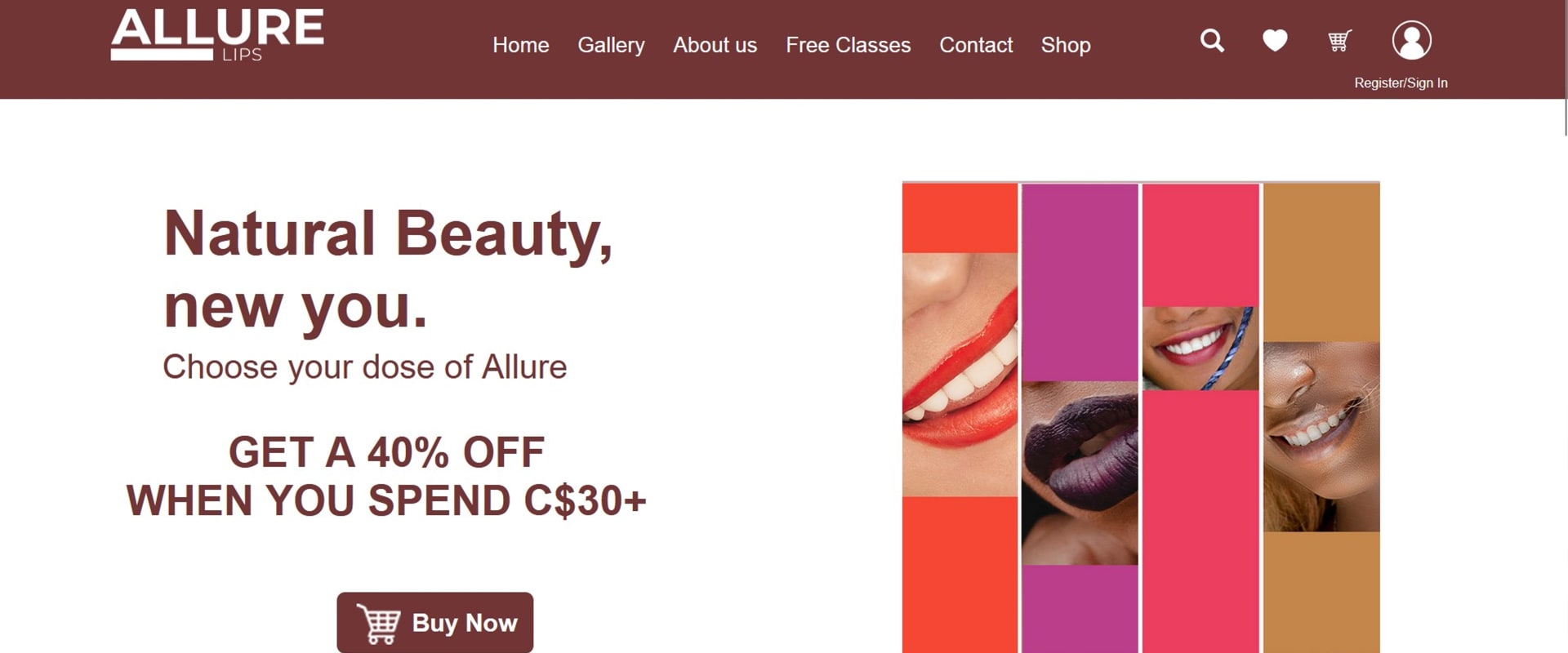The width and height of the screenshot is (1568, 653).
Task: Select the red lips photo panel
Action: tap(960, 375)
